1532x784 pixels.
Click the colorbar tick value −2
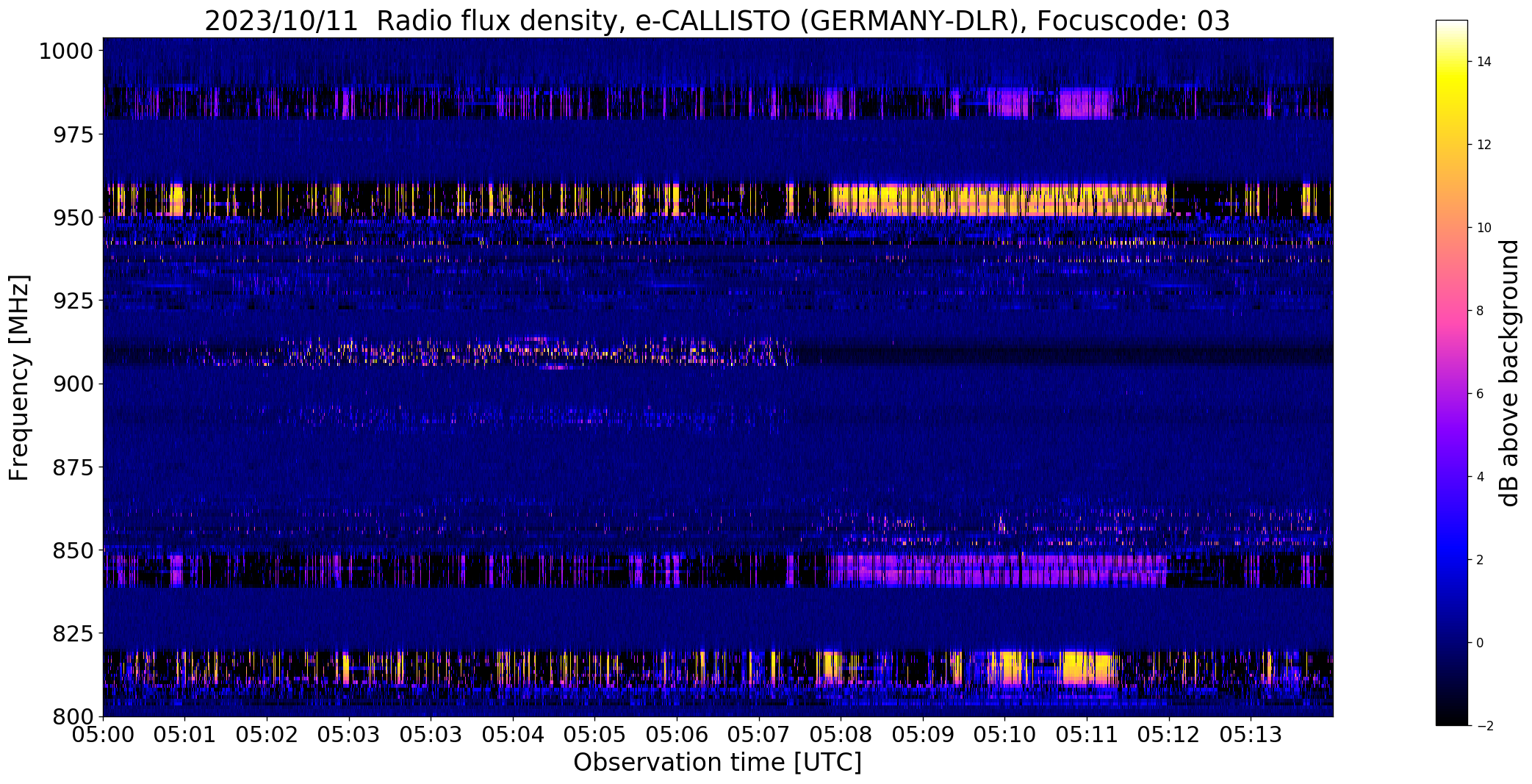(1484, 726)
